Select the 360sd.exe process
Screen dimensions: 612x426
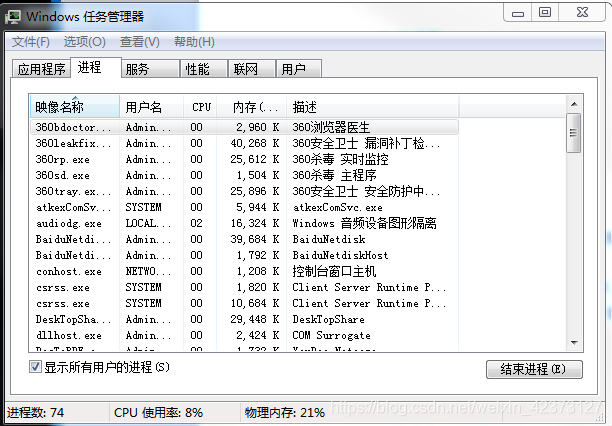244,175
